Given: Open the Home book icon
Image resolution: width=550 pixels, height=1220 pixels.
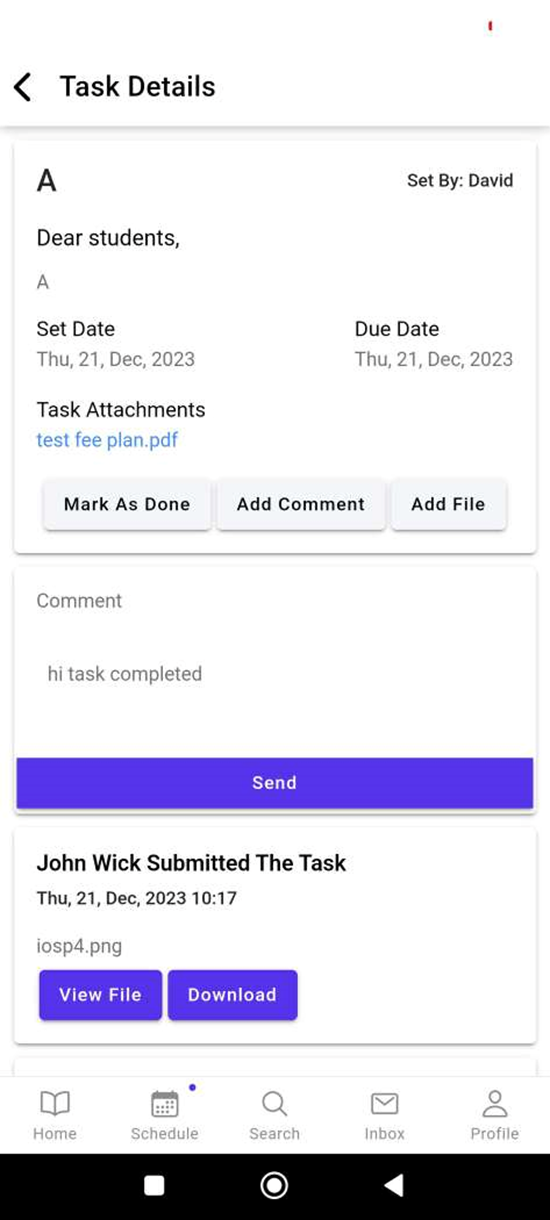Looking at the screenshot, I should (x=55, y=1103).
